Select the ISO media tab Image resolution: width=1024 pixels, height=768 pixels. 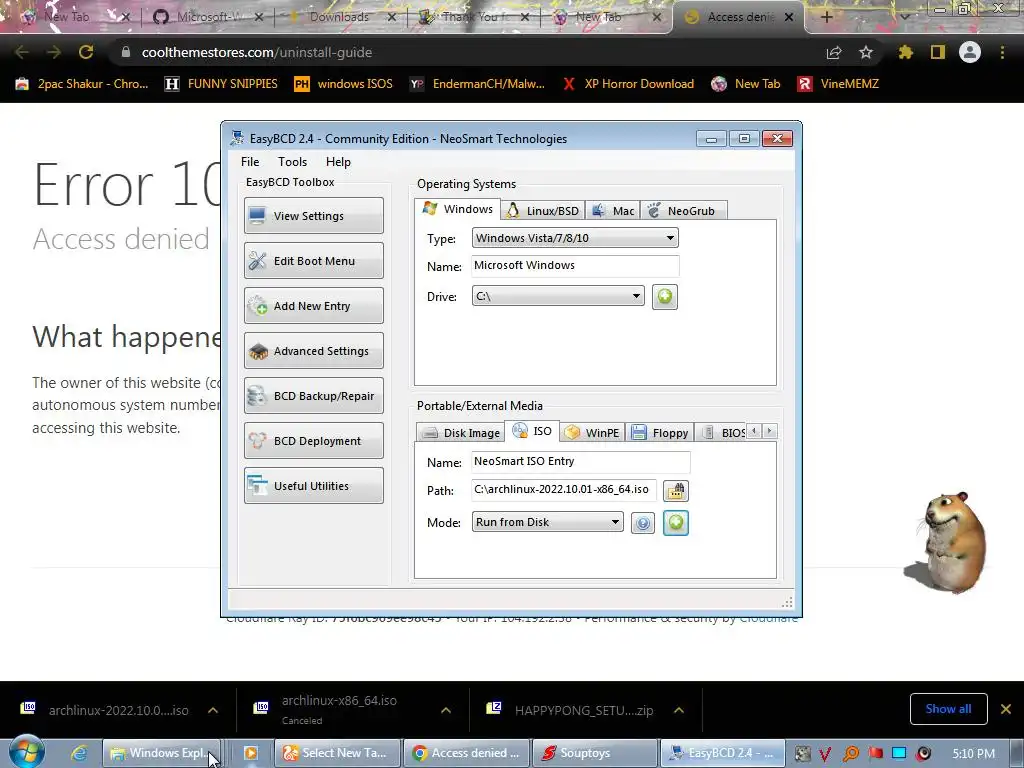(532, 431)
